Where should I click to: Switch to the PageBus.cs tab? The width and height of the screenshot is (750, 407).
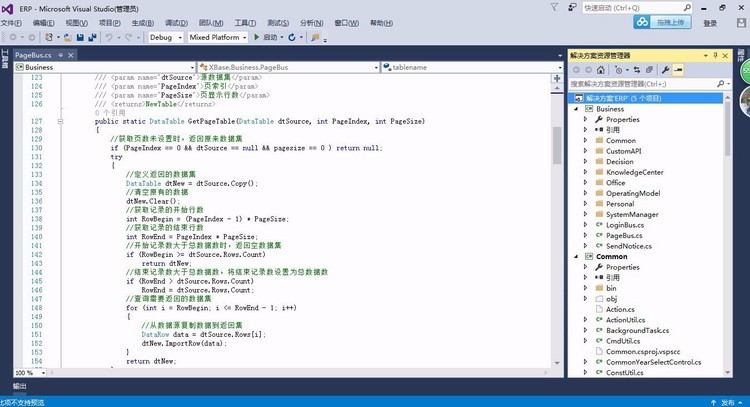tap(33, 55)
